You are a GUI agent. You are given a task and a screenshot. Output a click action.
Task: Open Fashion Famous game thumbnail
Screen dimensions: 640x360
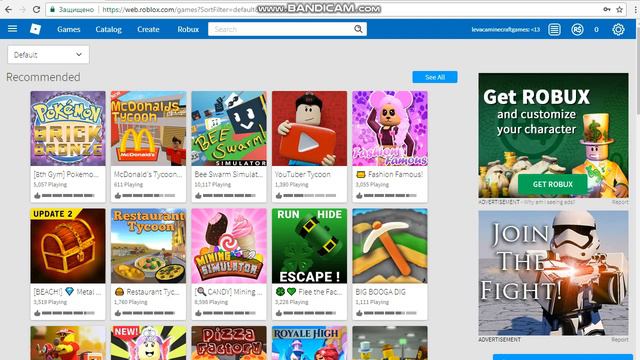[x=390, y=128]
